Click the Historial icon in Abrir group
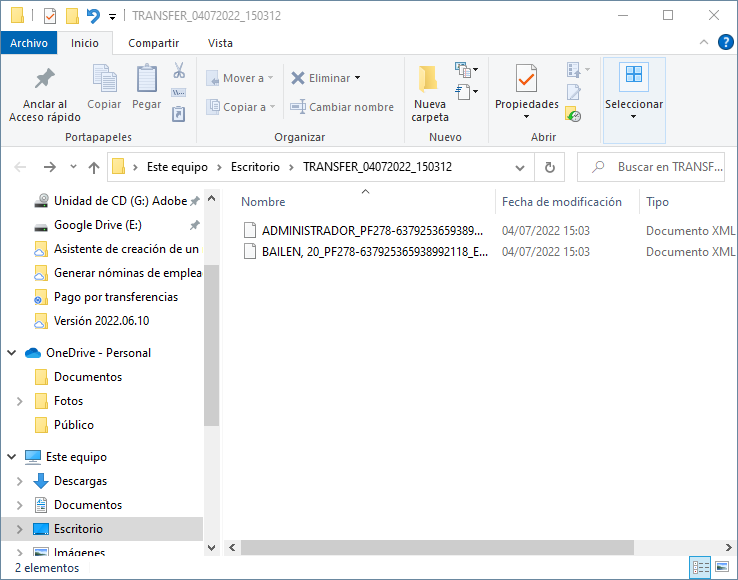The image size is (738, 580). click(574, 114)
